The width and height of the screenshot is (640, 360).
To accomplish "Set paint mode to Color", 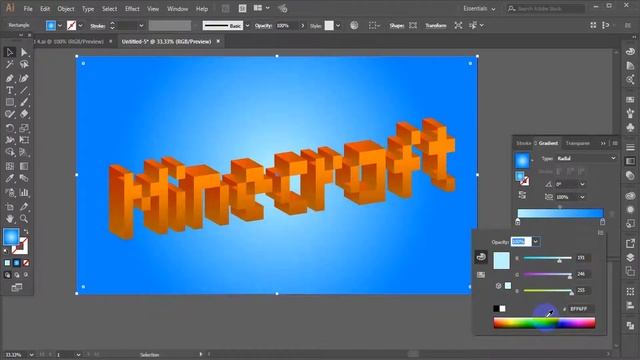I will pyautogui.click(x=7, y=263).
